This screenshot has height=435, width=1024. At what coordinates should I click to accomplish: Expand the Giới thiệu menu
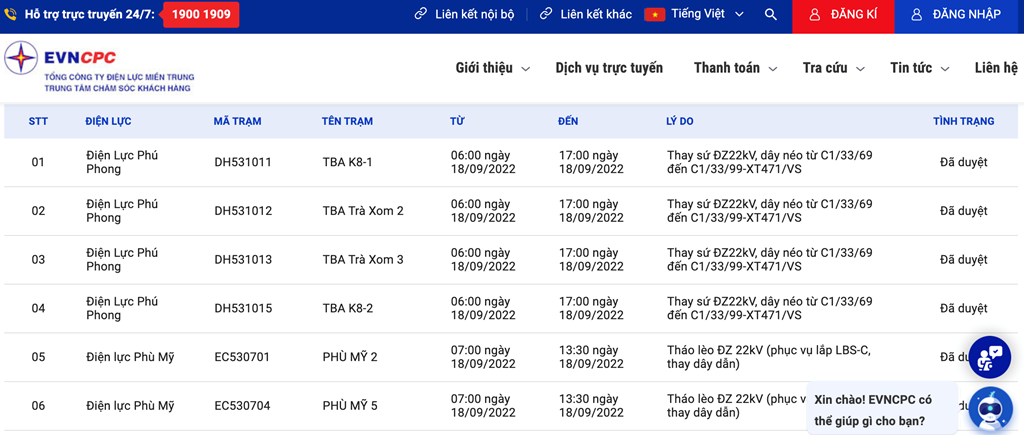(x=493, y=68)
